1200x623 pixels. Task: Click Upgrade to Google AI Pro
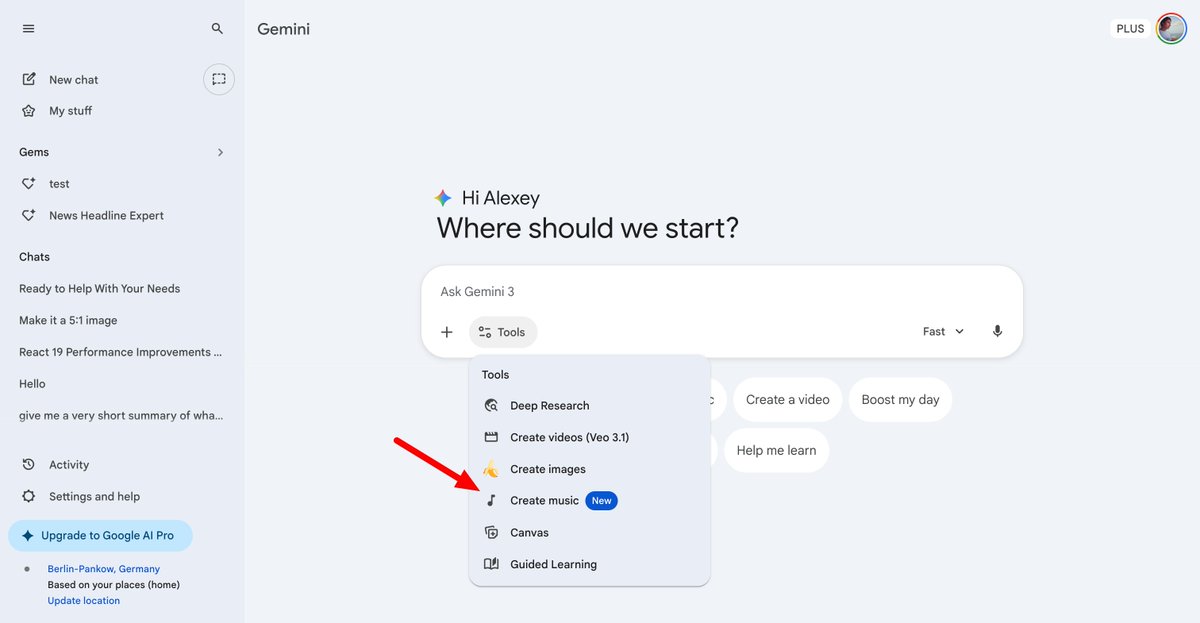(100, 535)
